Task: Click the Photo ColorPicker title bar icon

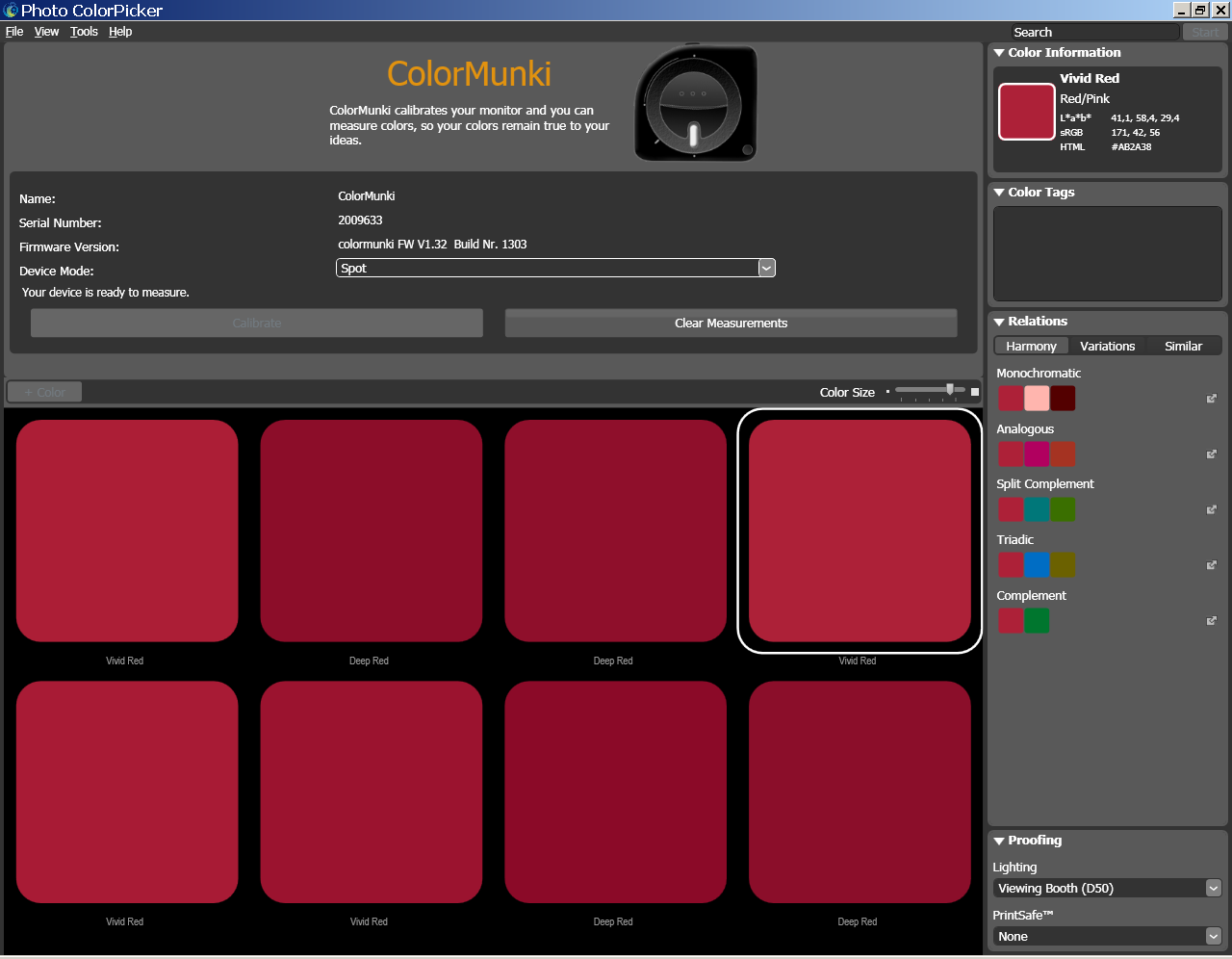Action: click(x=11, y=11)
